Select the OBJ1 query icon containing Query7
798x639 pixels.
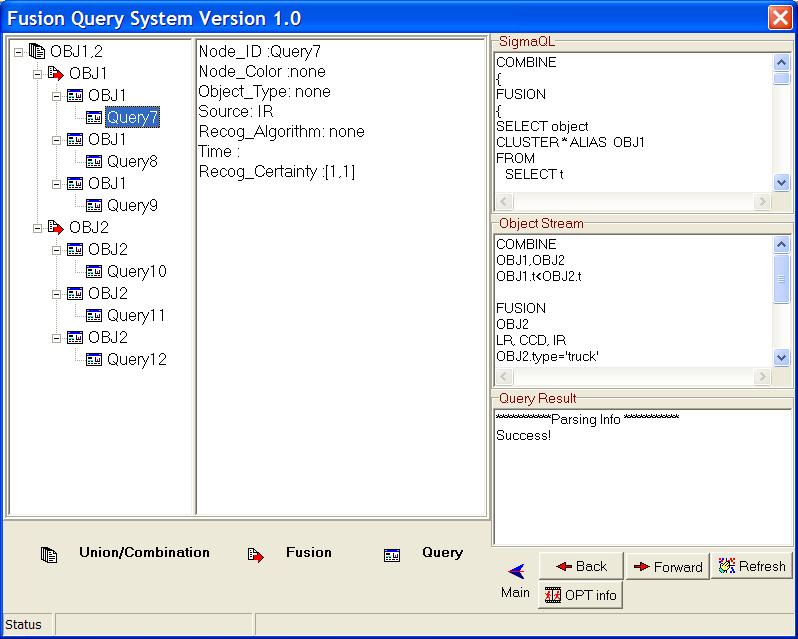click(75, 96)
